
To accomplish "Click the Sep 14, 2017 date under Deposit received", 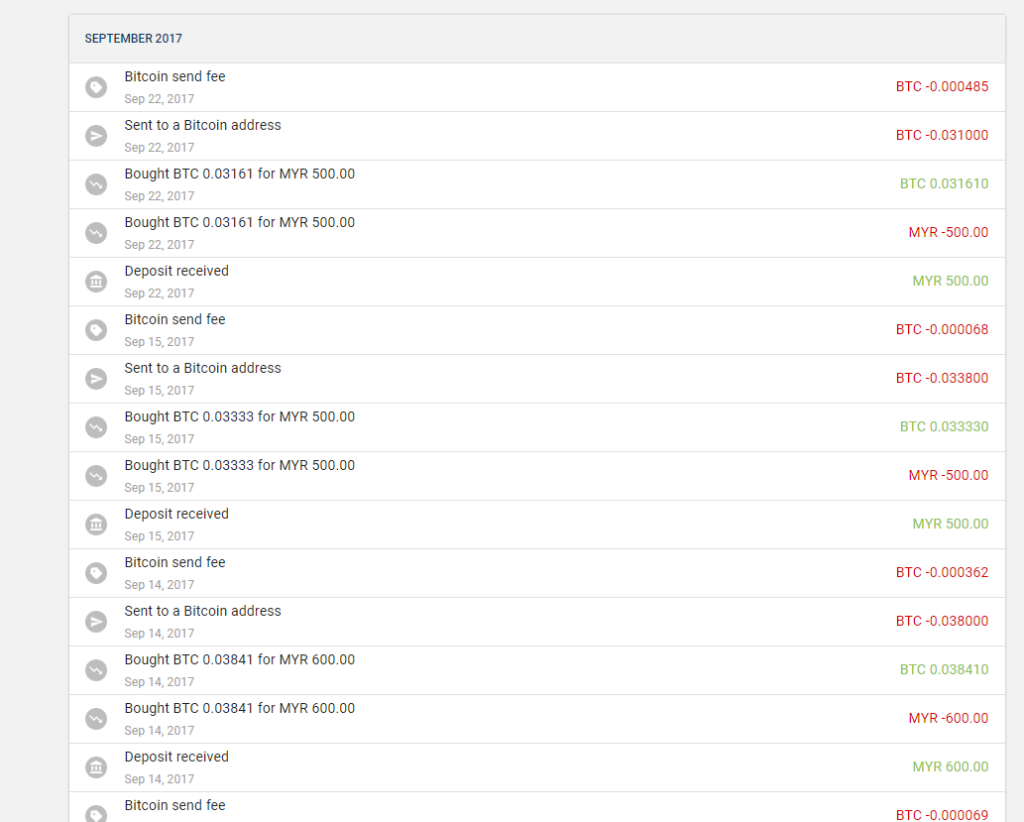I will point(159,779).
